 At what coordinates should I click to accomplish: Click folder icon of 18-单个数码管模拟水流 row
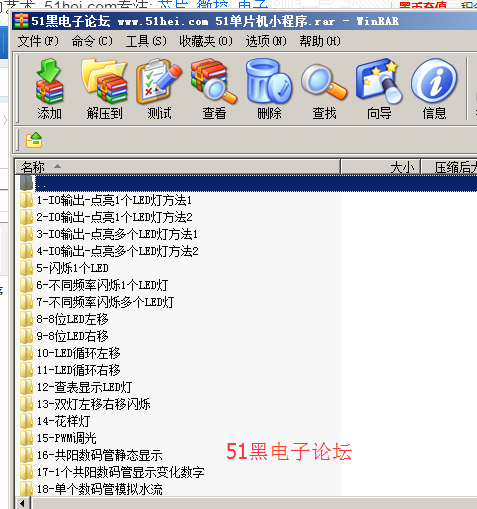26,489
